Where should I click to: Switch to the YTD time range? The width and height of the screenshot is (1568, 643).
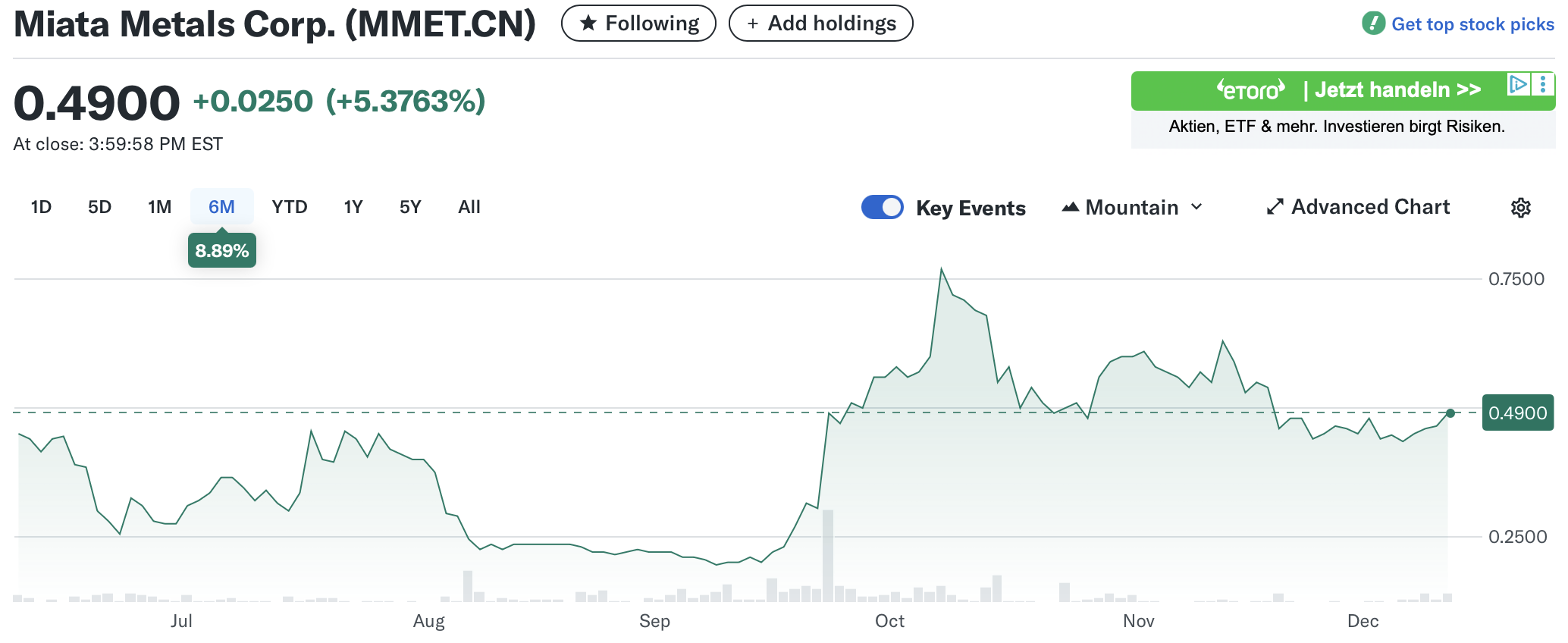point(290,207)
